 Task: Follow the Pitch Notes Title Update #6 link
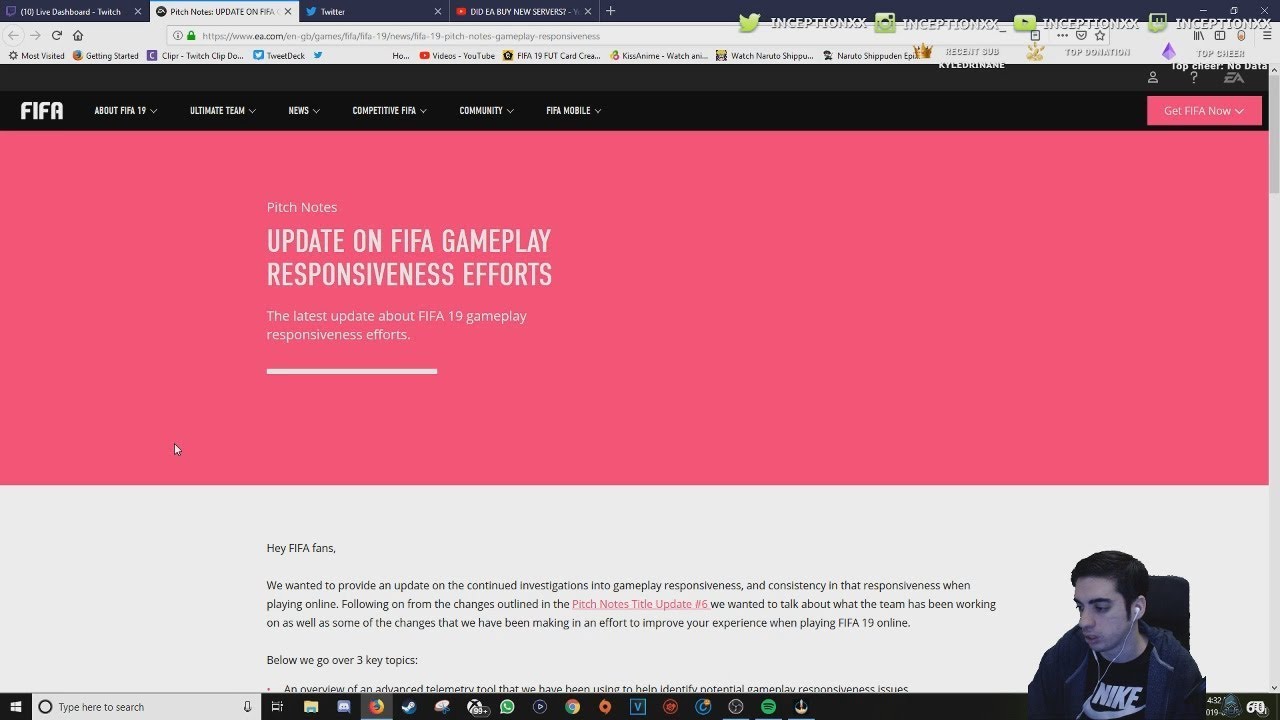(640, 604)
